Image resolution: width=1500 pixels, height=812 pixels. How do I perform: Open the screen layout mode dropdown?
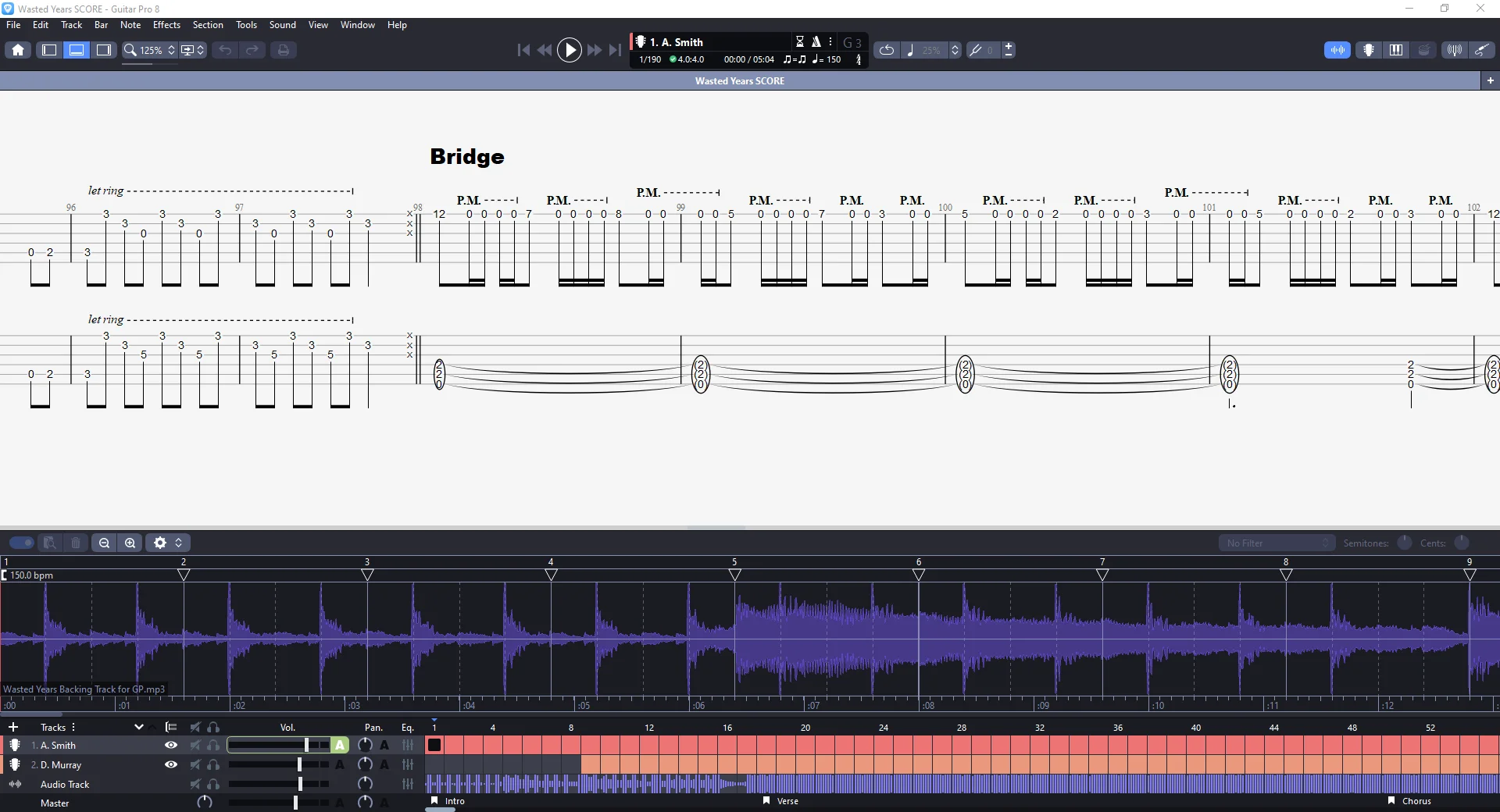click(193, 50)
